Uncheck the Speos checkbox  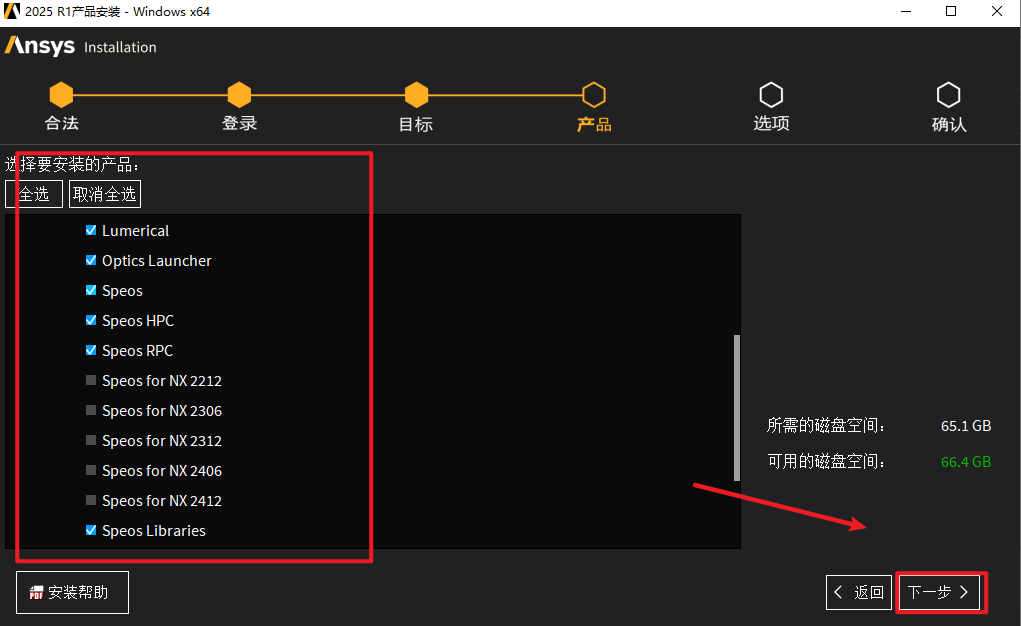(x=91, y=290)
